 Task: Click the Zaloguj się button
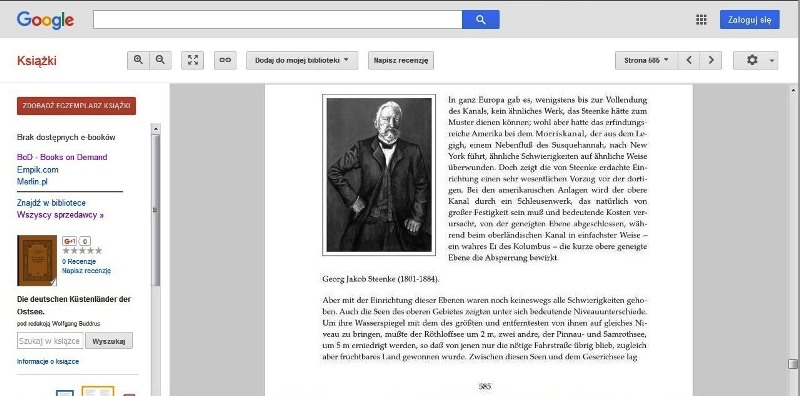749,20
